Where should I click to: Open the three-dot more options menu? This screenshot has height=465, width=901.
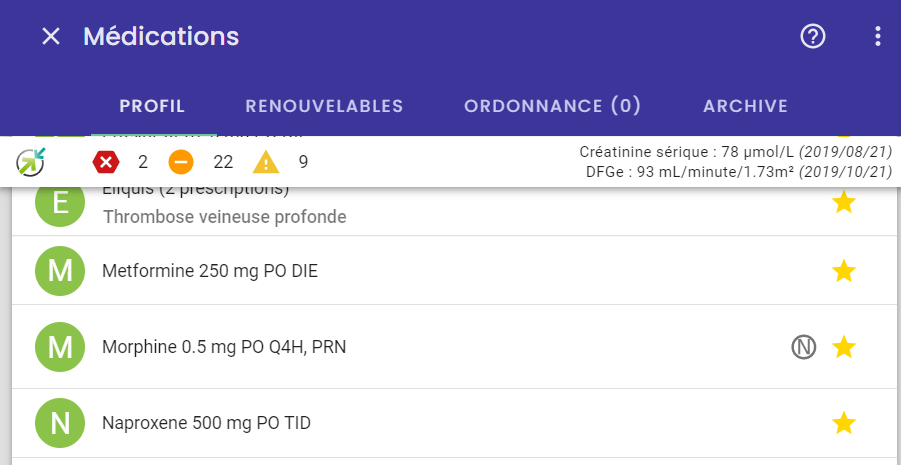877,37
